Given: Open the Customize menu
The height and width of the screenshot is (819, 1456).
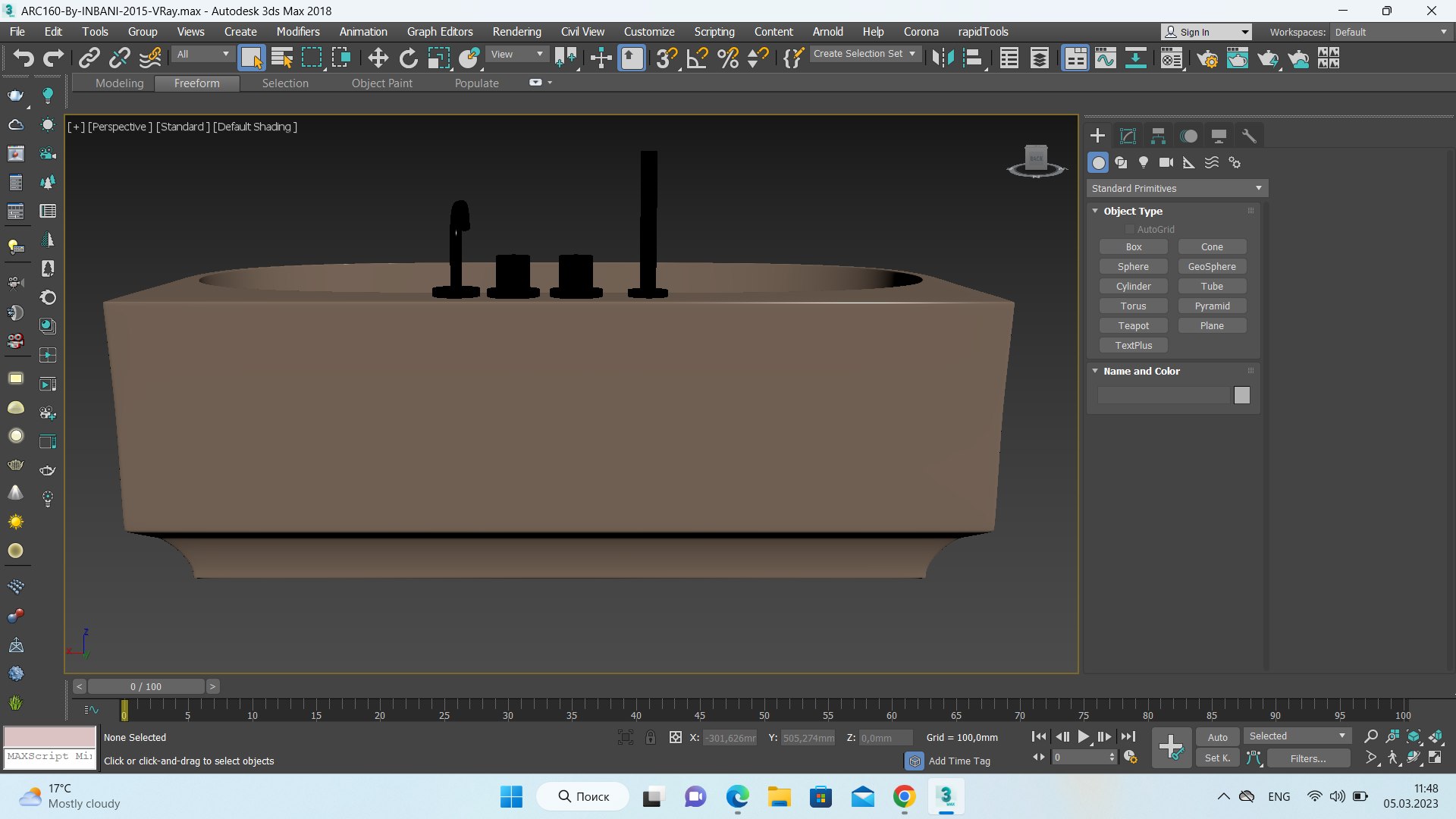Looking at the screenshot, I should [649, 32].
